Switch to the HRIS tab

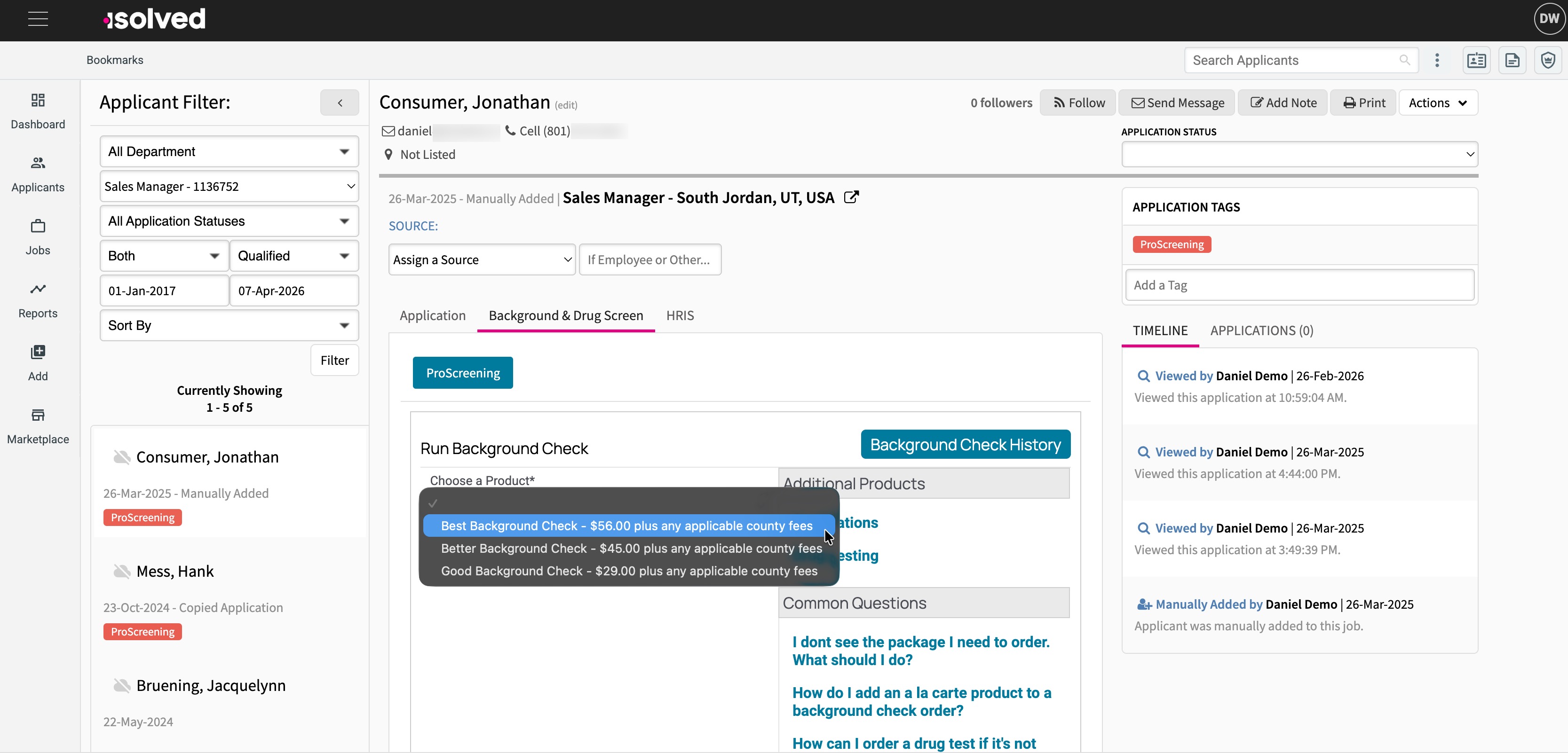(679, 316)
